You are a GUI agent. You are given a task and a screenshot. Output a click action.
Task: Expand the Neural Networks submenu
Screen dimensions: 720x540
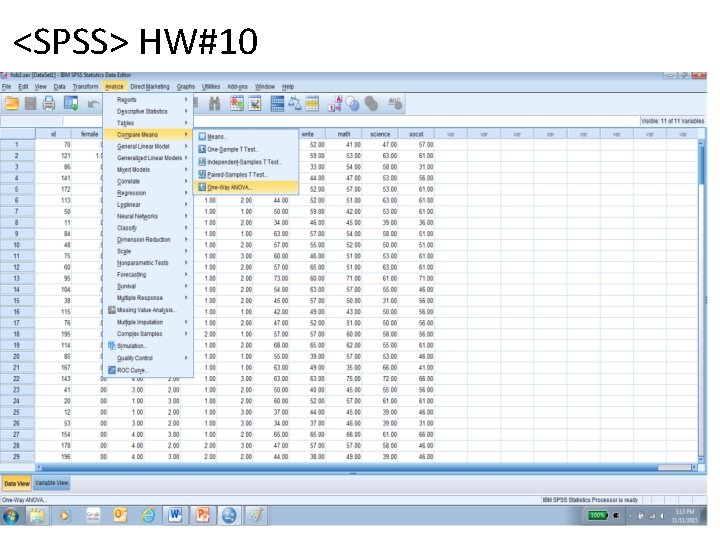pos(148,216)
